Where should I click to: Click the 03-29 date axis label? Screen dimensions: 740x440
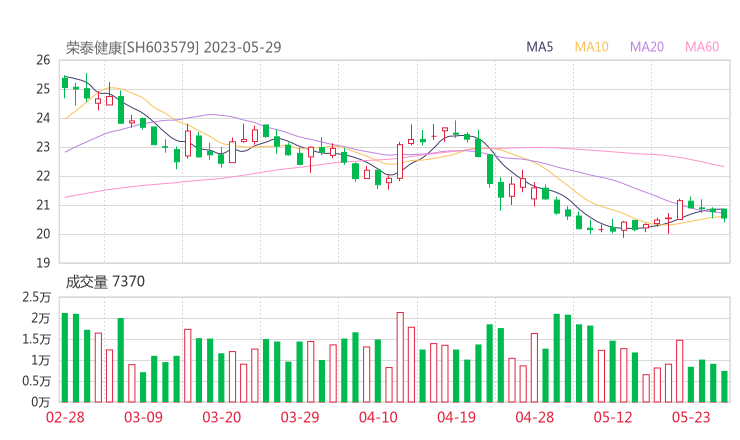[300, 417]
